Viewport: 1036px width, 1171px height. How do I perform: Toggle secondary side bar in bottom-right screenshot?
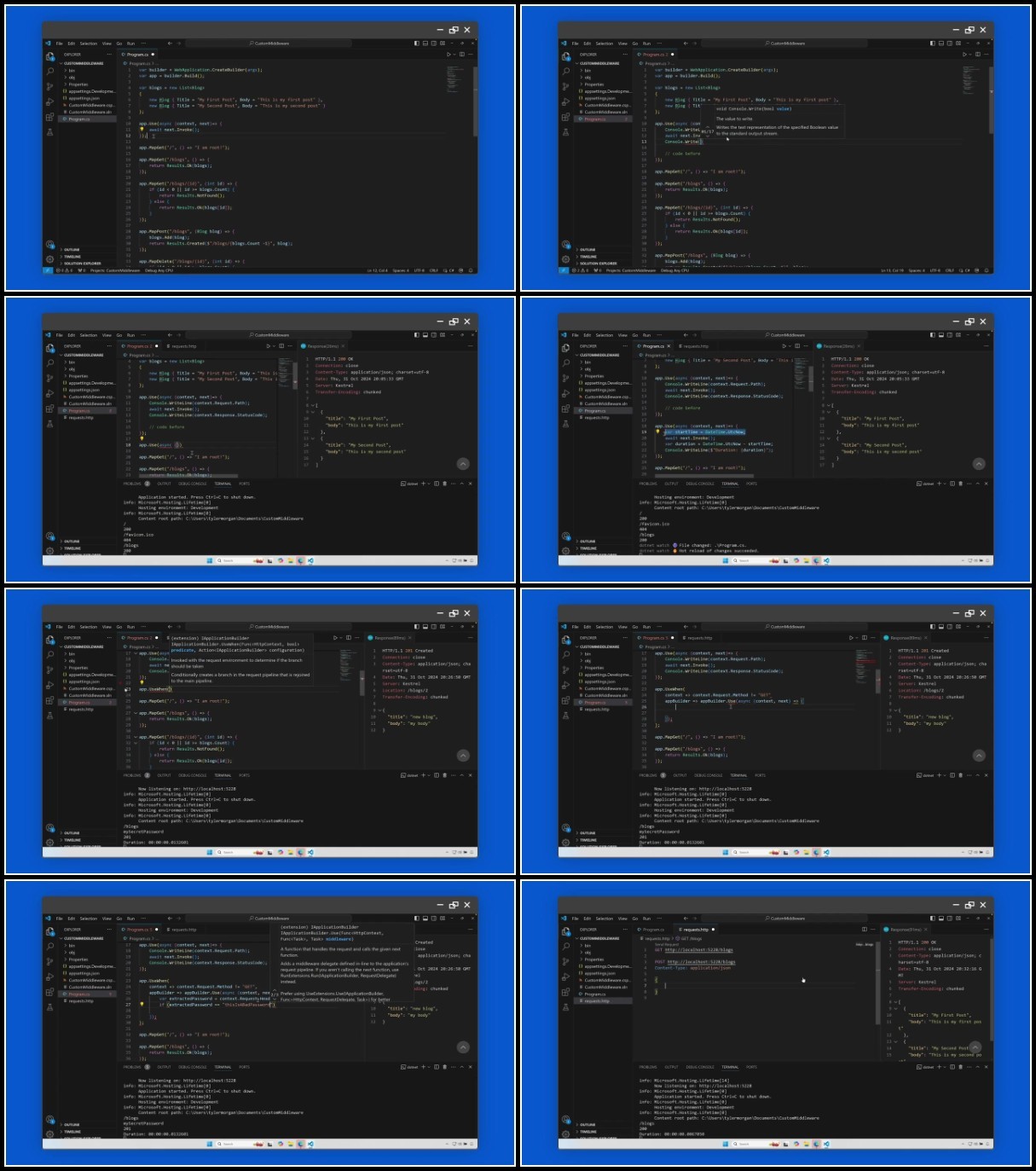950,919
